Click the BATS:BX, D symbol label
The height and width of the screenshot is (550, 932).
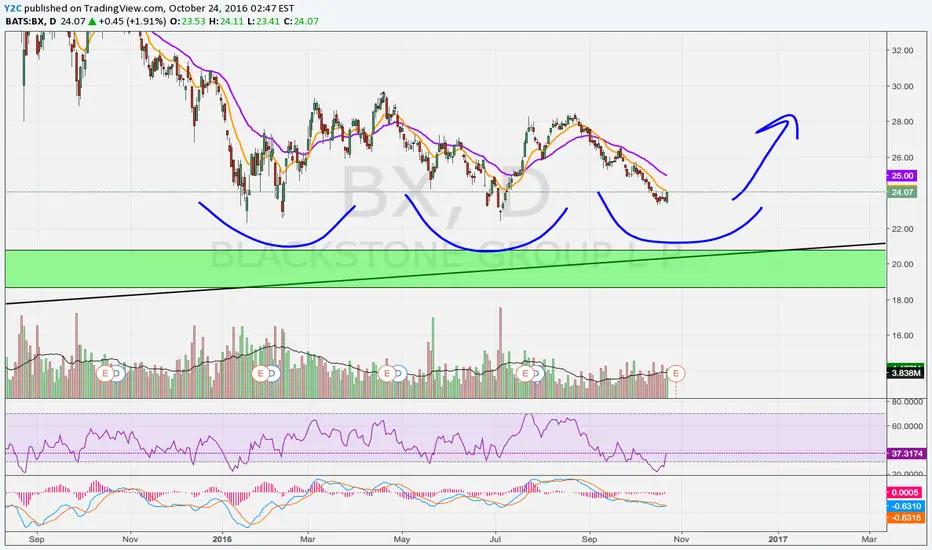[x=31, y=21]
